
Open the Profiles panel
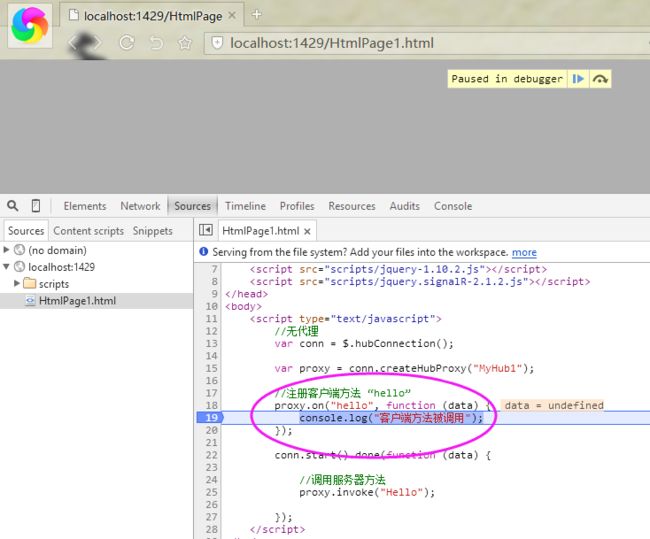coord(297,206)
